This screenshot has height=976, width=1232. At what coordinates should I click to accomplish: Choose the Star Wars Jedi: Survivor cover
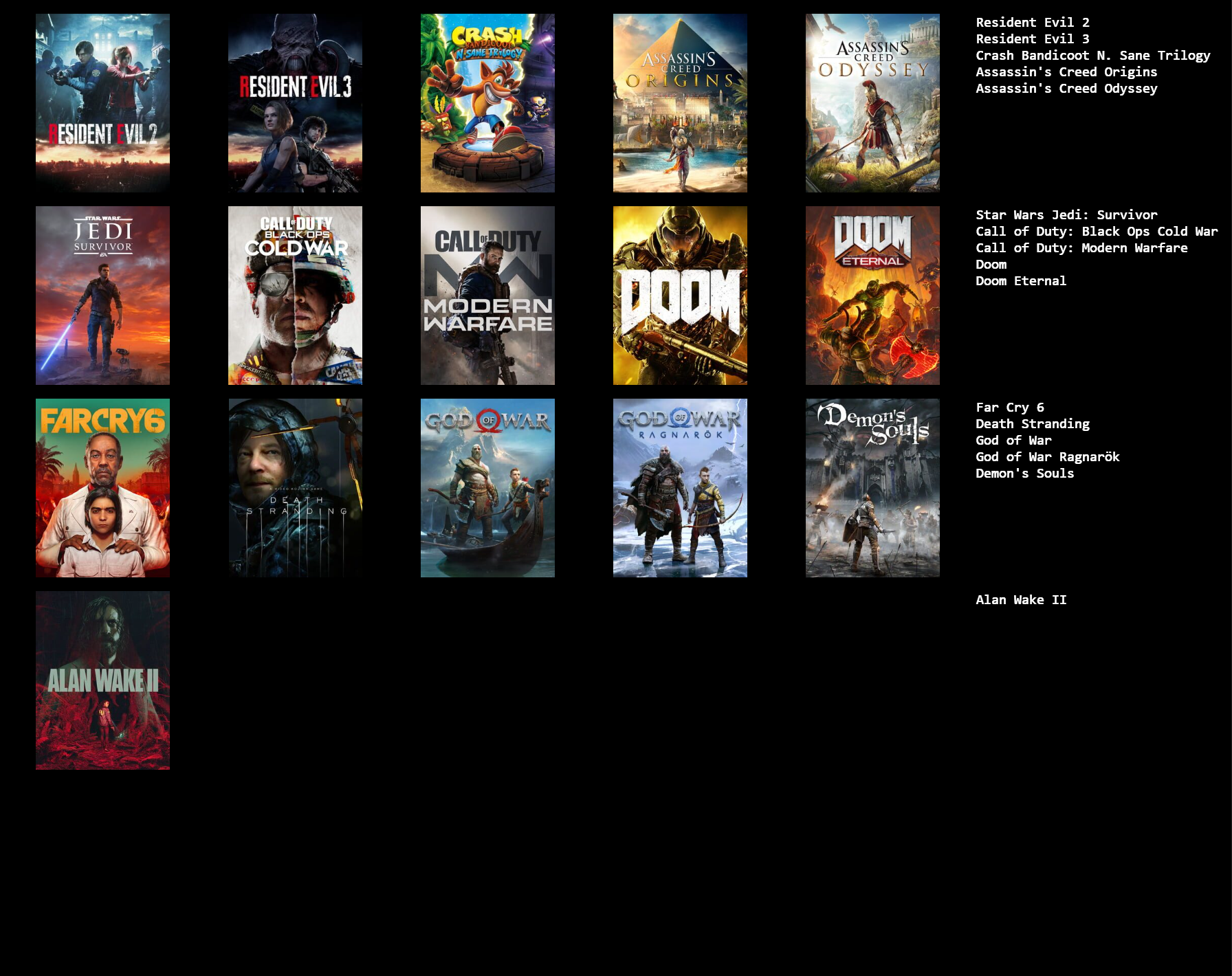(x=102, y=296)
